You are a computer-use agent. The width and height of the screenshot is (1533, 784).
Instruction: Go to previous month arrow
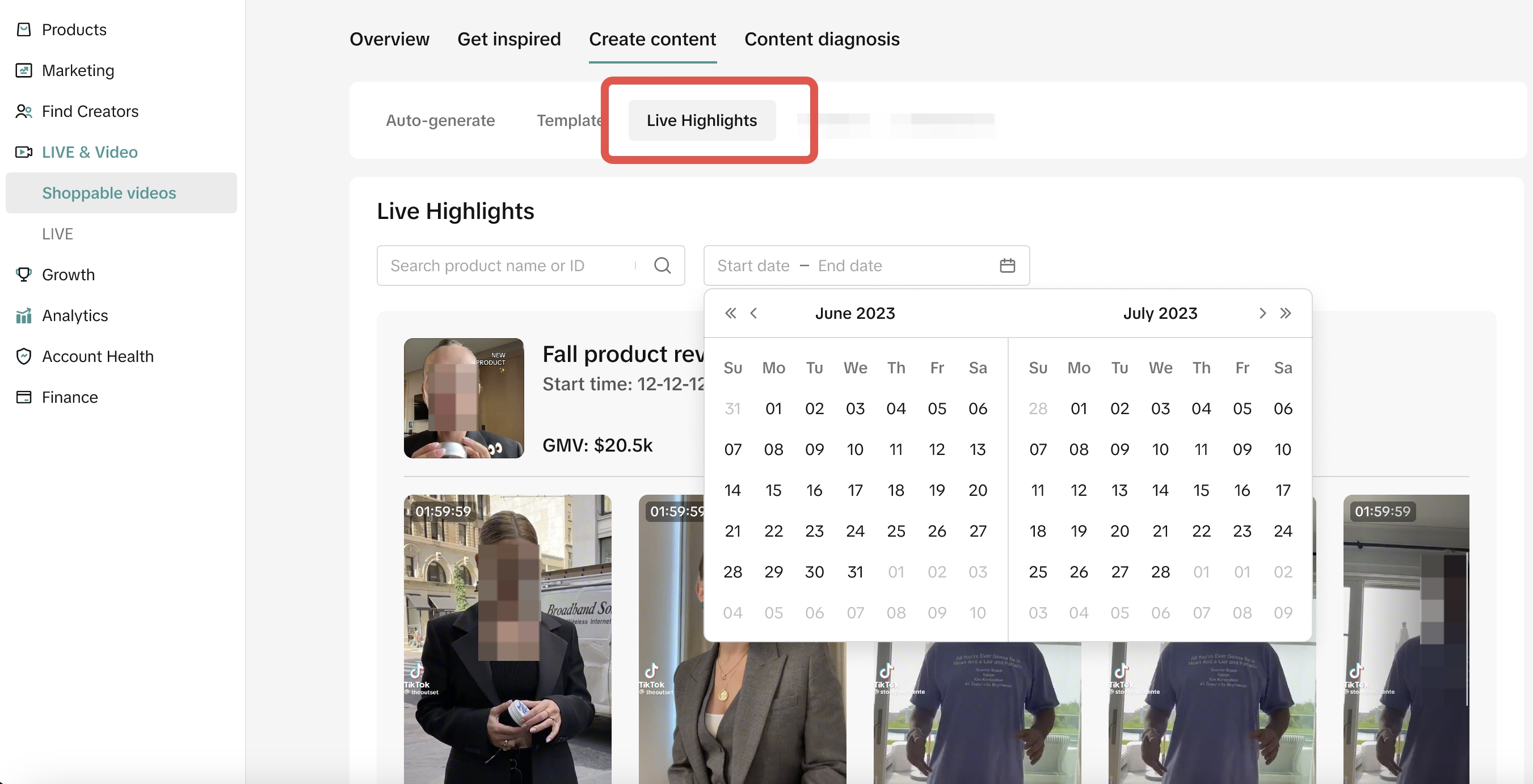(753, 313)
